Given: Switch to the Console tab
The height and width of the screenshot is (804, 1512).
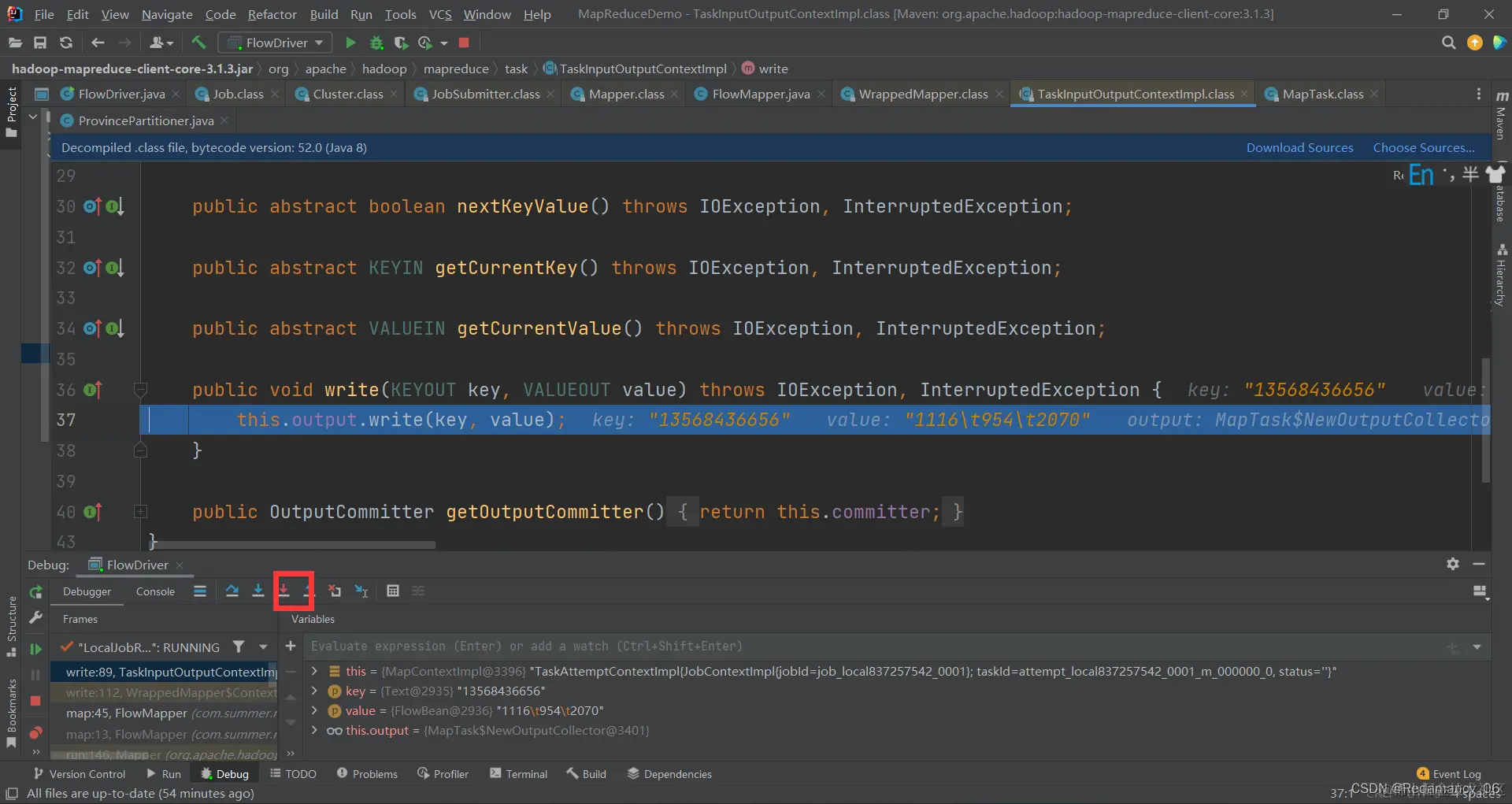Looking at the screenshot, I should click(155, 591).
